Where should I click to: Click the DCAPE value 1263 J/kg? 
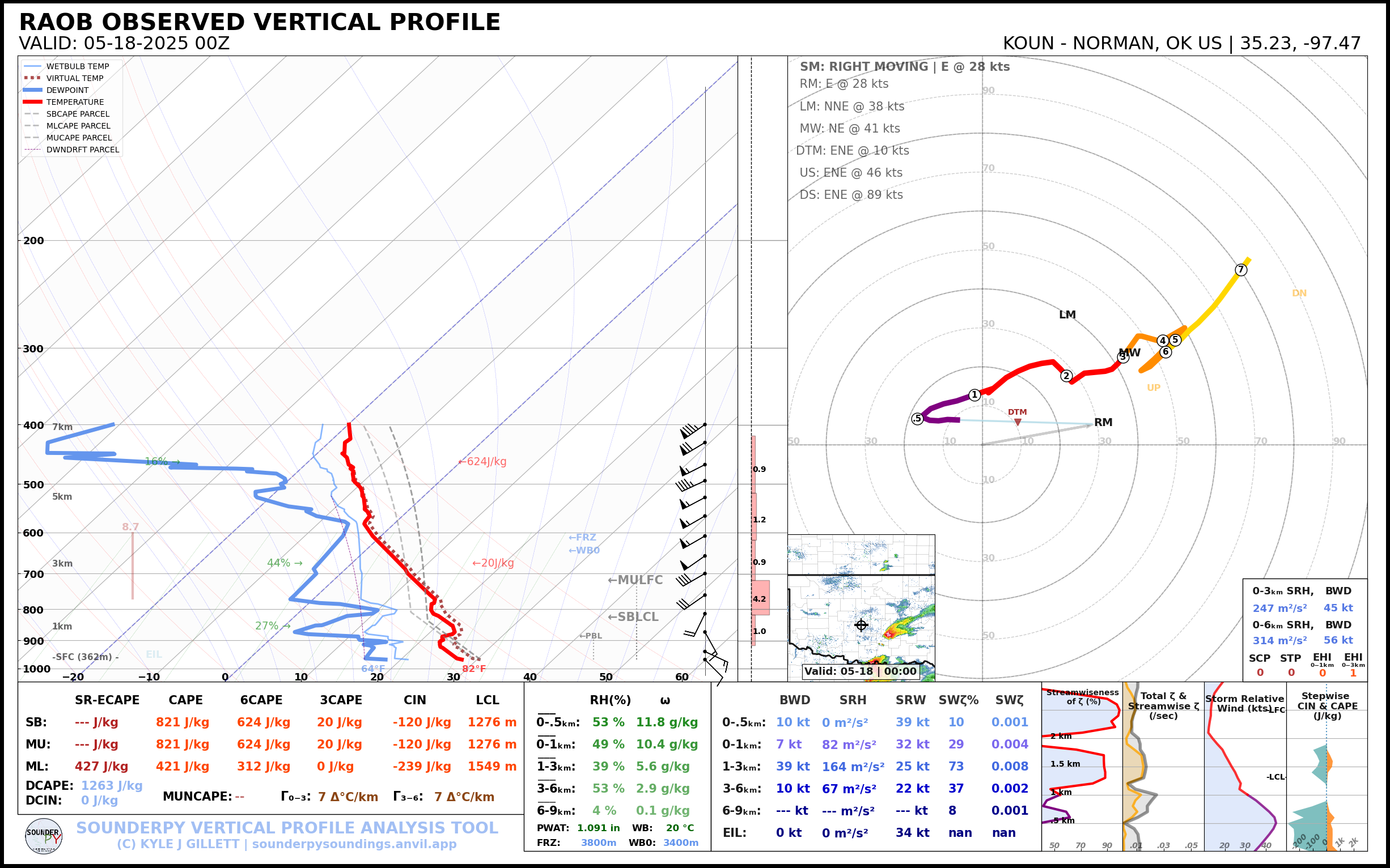point(112,785)
